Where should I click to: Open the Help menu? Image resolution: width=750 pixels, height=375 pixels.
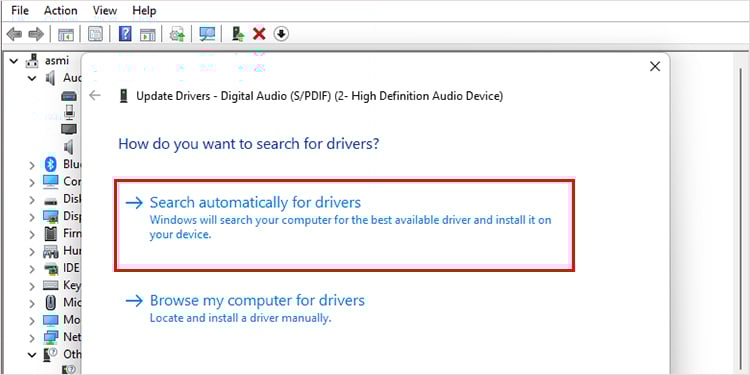(x=144, y=10)
